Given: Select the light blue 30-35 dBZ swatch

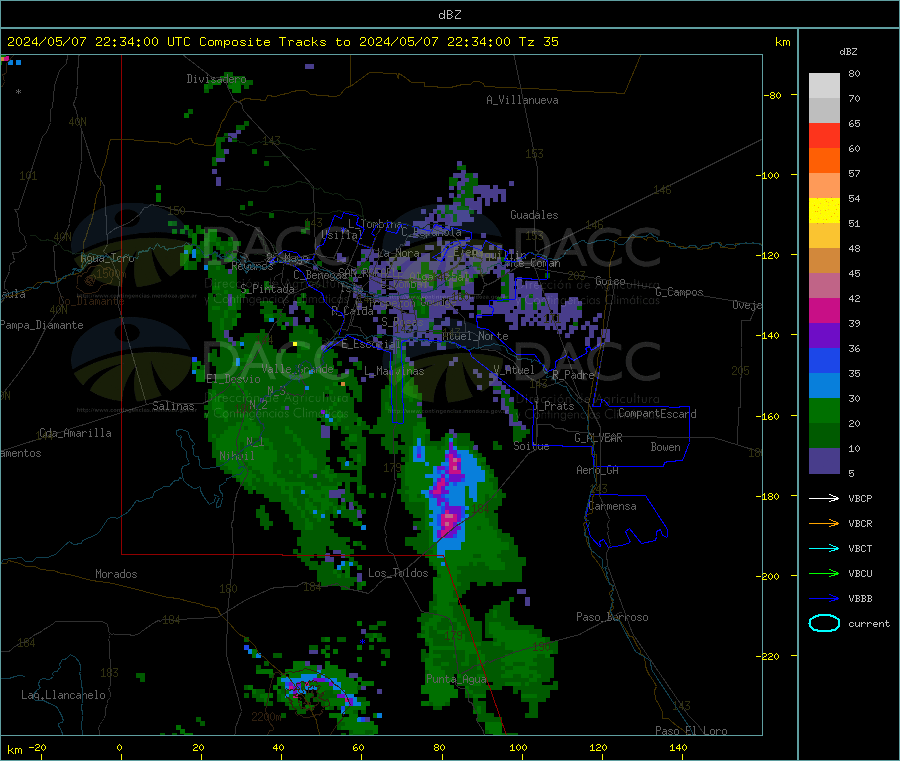Looking at the screenshot, I should pyautogui.click(x=824, y=386).
